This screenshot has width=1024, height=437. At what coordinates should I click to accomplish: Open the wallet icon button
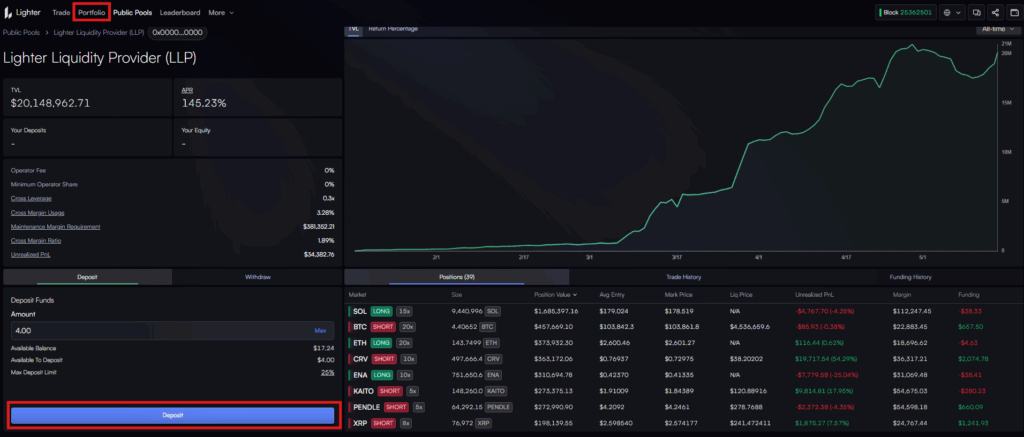pyautogui.click(x=1014, y=12)
